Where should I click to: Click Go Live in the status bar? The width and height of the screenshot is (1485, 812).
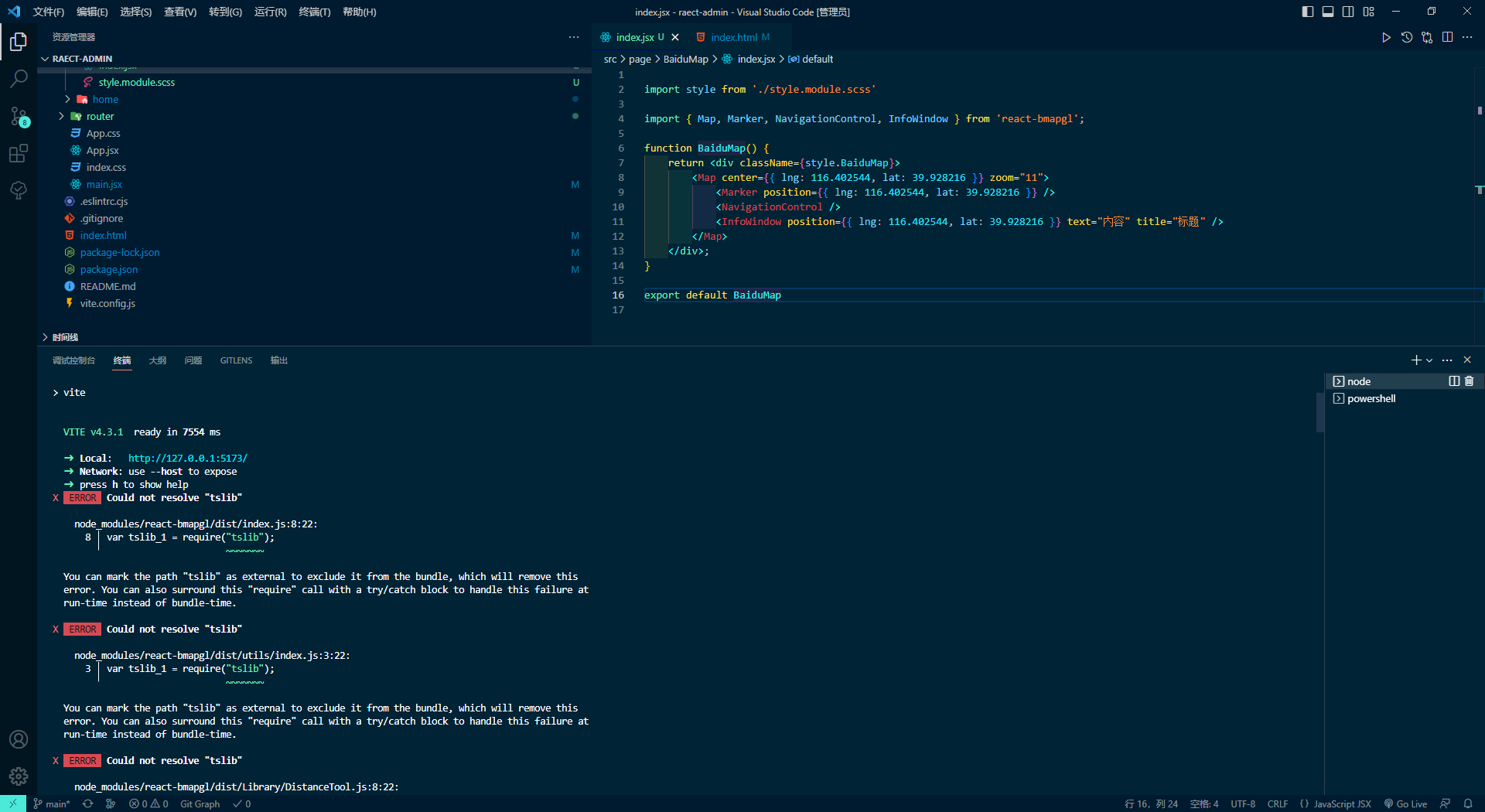(1405, 803)
